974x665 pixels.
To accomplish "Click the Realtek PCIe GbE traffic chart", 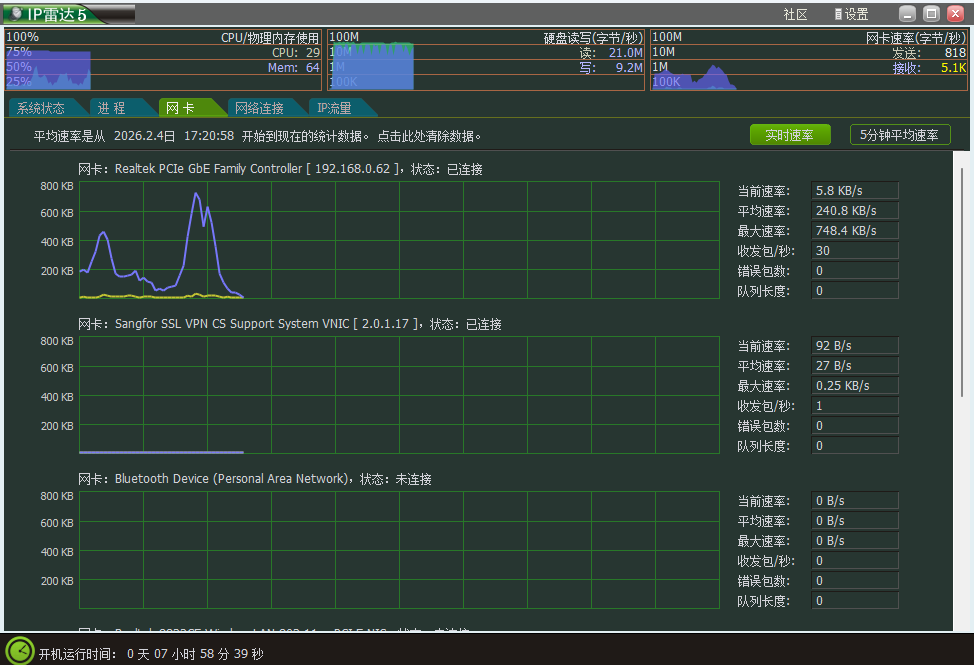I will point(398,240).
